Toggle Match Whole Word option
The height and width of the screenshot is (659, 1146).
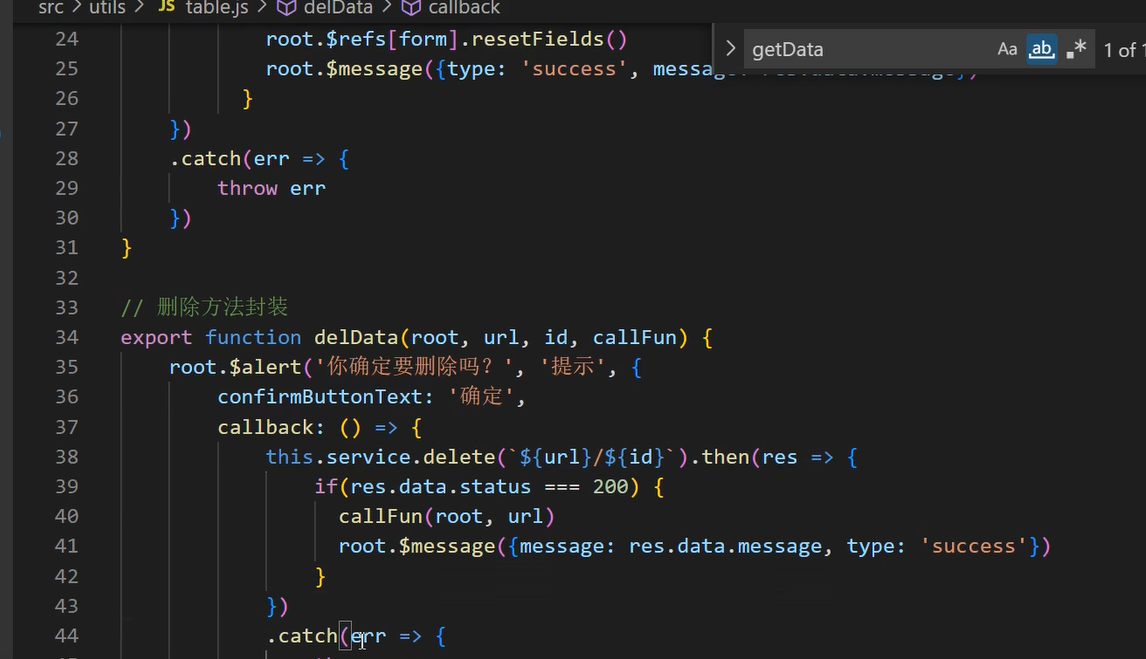pyautogui.click(x=1041, y=50)
